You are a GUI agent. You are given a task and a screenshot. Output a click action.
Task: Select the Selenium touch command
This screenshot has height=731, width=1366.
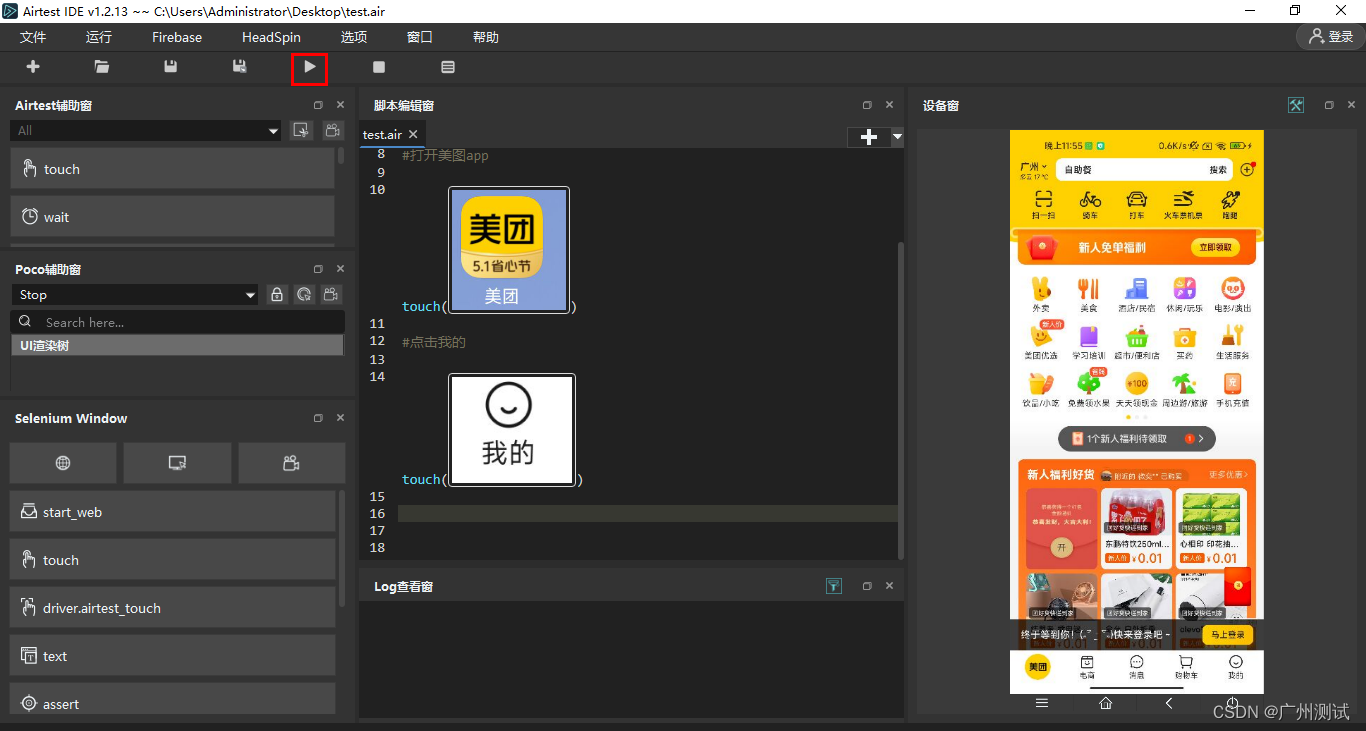(x=172, y=560)
